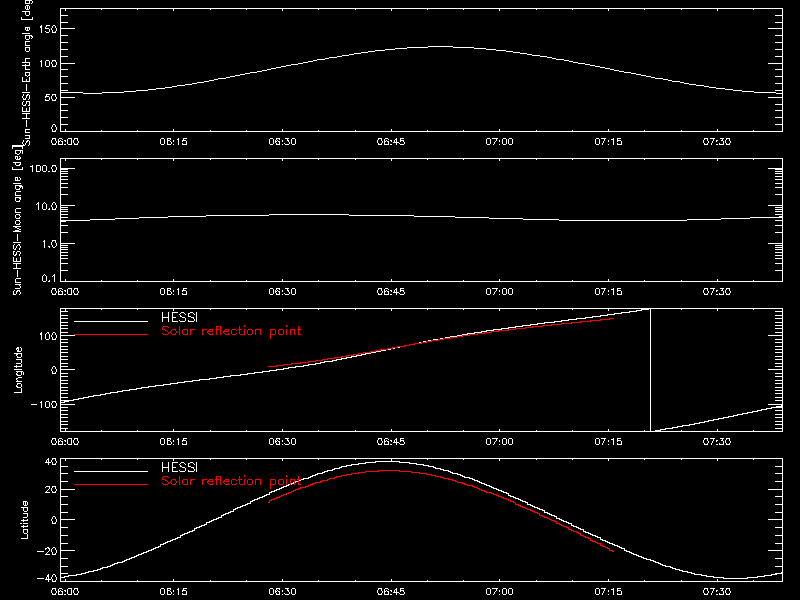Click tick value -40 on Latitude axis

[x=47, y=578]
